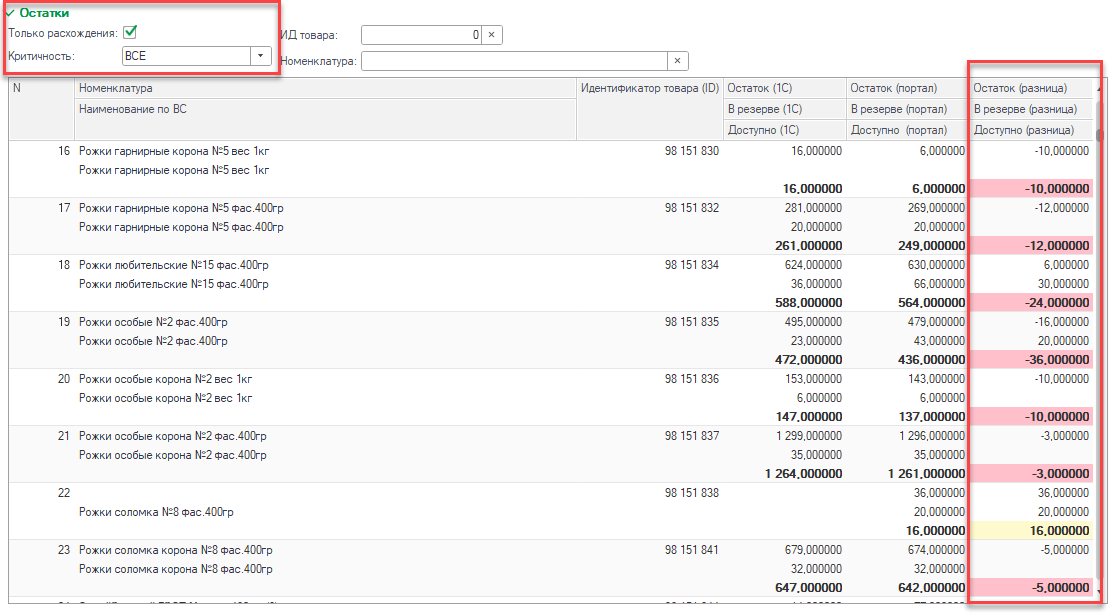Viewport: 1113px width, 616px height.
Task: Click the Идентификатор товара (ID) column header
Action: pyautogui.click(x=650, y=88)
